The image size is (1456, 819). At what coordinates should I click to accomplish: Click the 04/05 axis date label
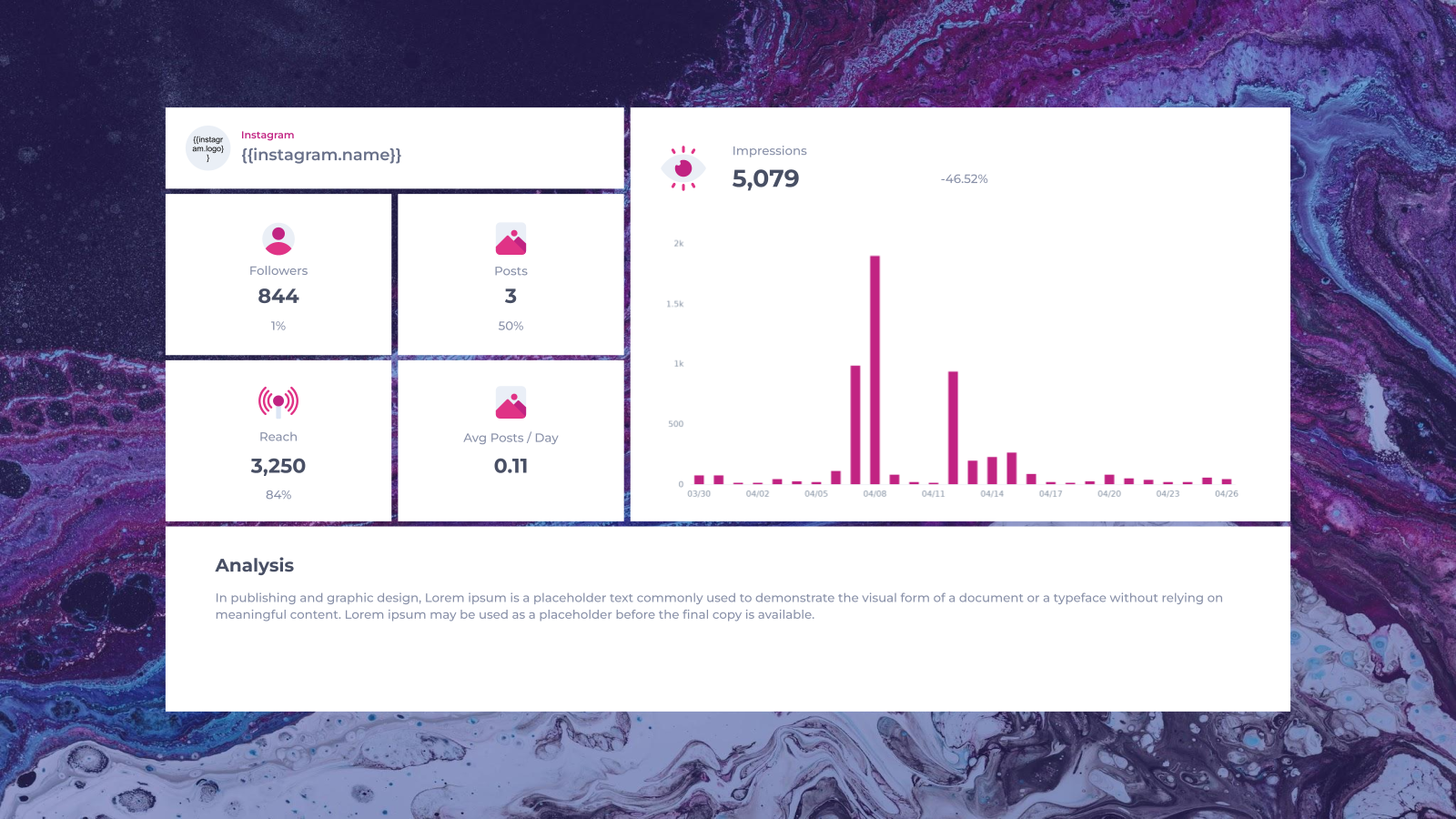(816, 494)
